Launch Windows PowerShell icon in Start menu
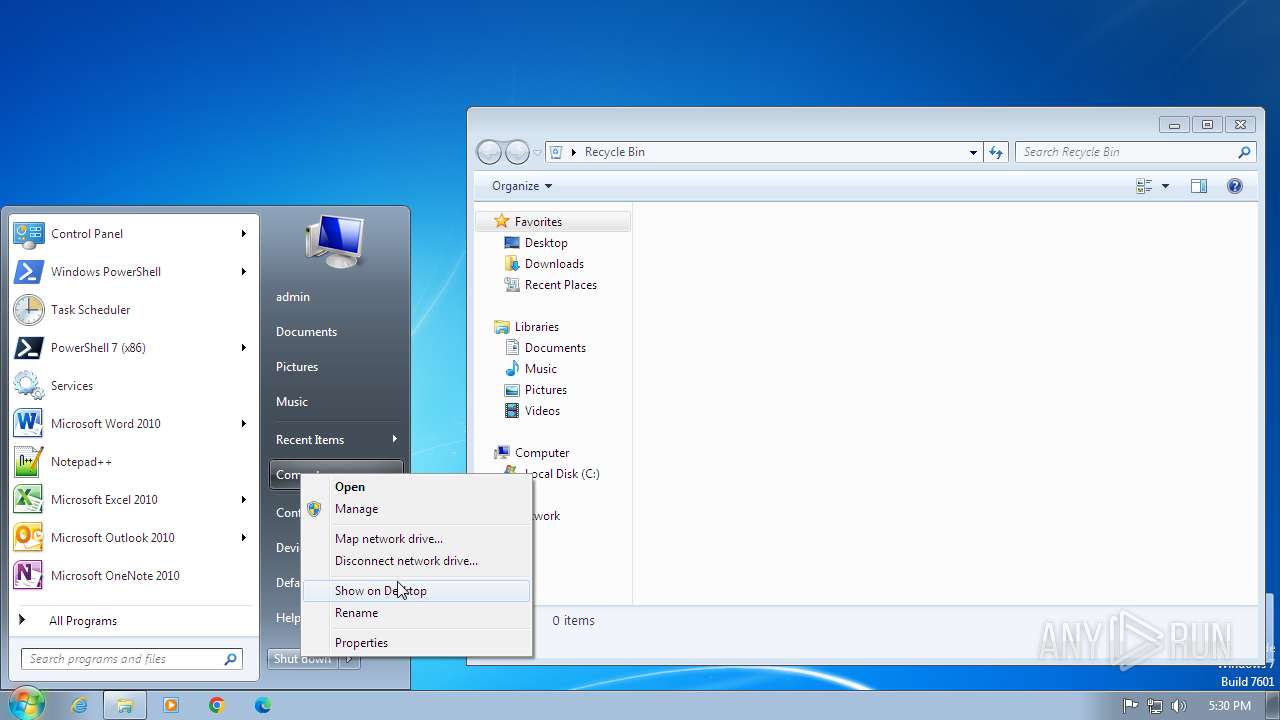 28,272
